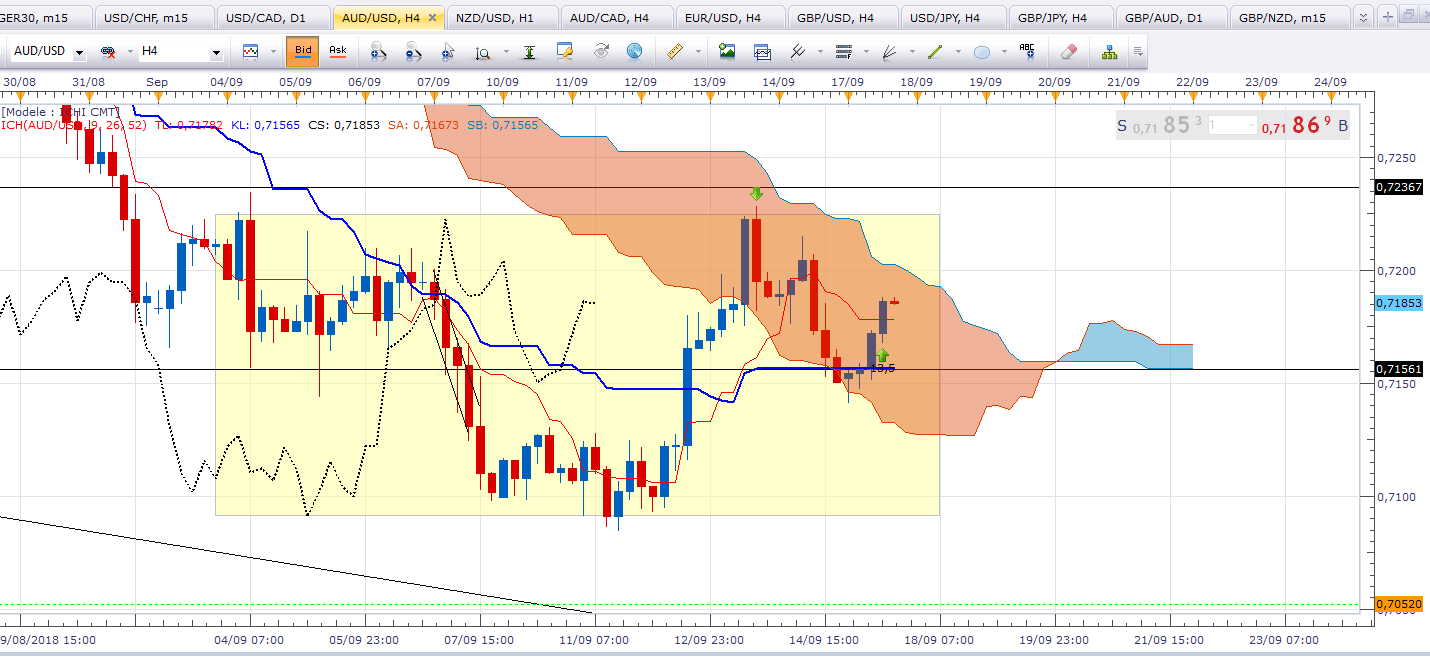This screenshot has width=1430, height=658.
Task: Select the ellipse shape tool
Action: pyautogui.click(x=981, y=52)
